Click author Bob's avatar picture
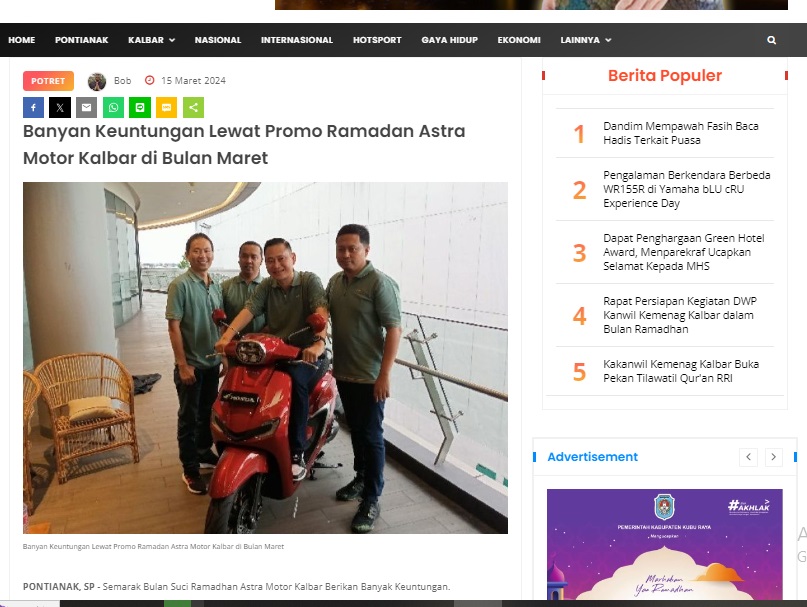 tap(97, 81)
